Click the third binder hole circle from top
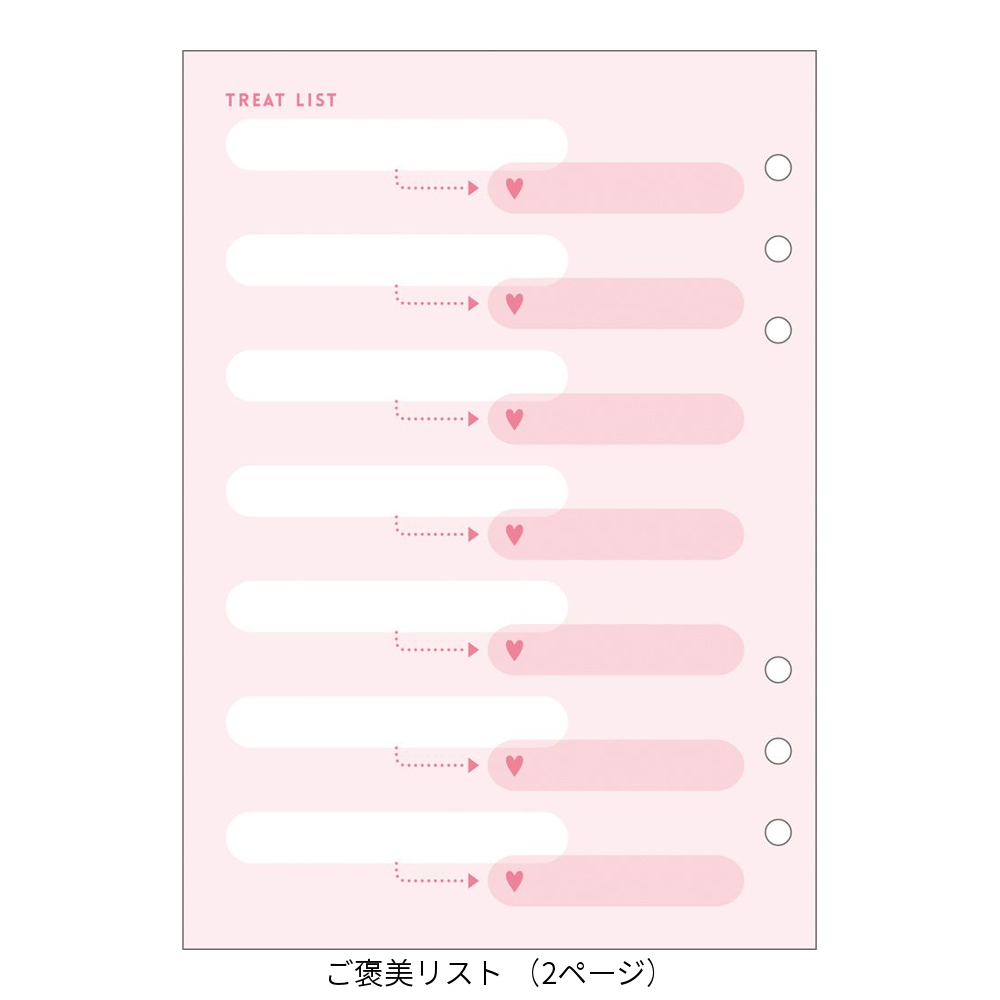This screenshot has width=1000, height=1000. [778, 330]
